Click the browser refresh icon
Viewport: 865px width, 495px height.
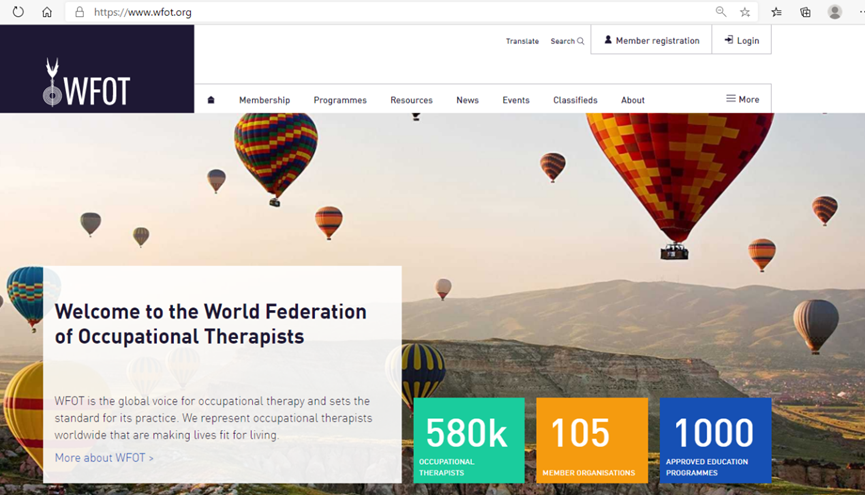point(18,12)
